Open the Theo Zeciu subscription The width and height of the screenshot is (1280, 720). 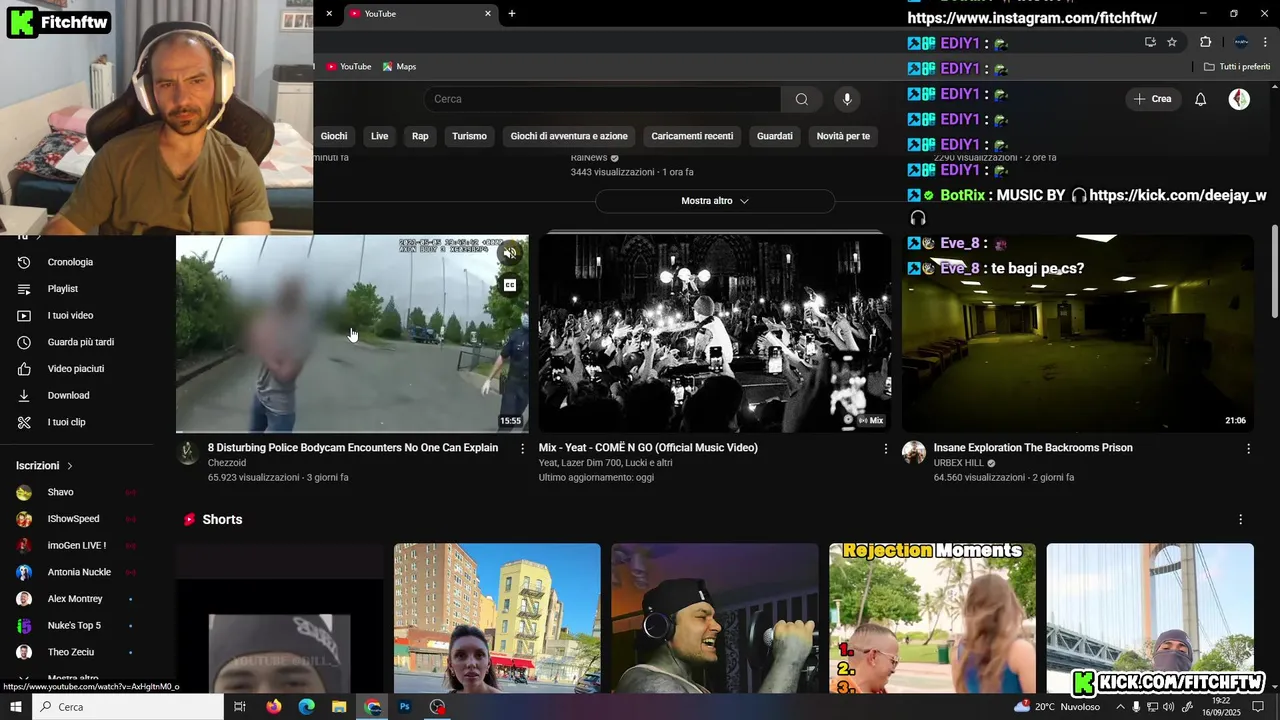point(71,652)
